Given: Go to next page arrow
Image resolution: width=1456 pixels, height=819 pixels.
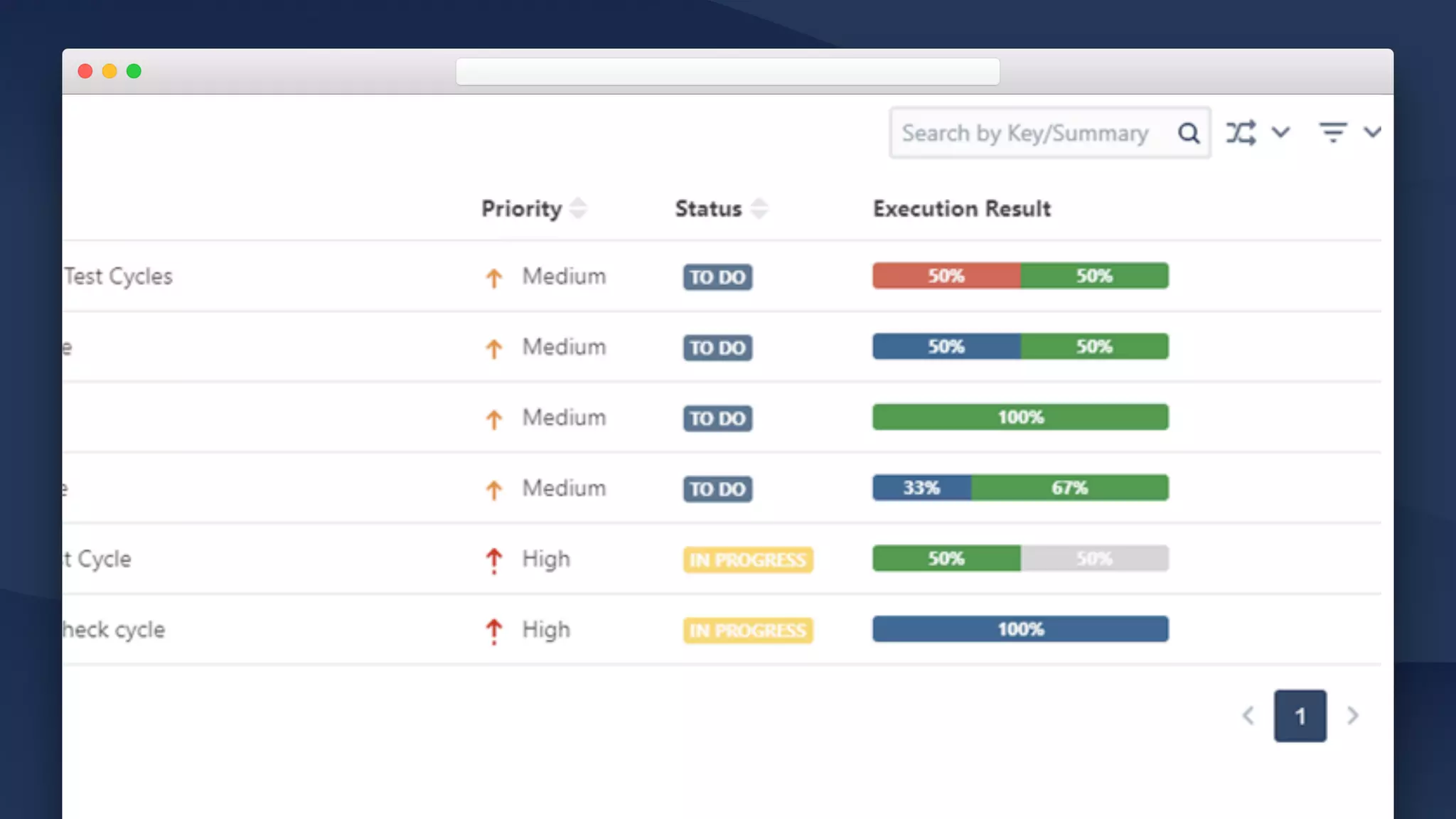Looking at the screenshot, I should click(x=1352, y=716).
